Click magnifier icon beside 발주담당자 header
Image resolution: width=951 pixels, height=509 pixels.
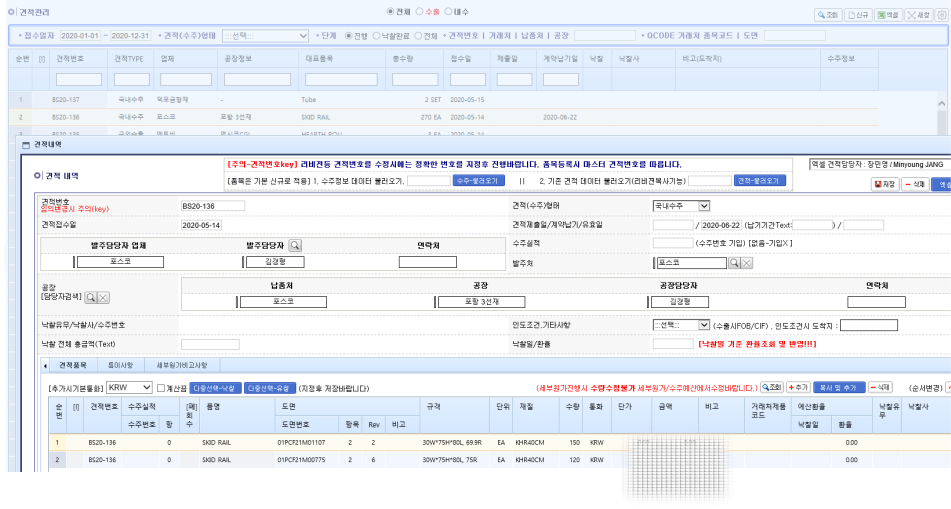pyautogui.click(x=295, y=245)
